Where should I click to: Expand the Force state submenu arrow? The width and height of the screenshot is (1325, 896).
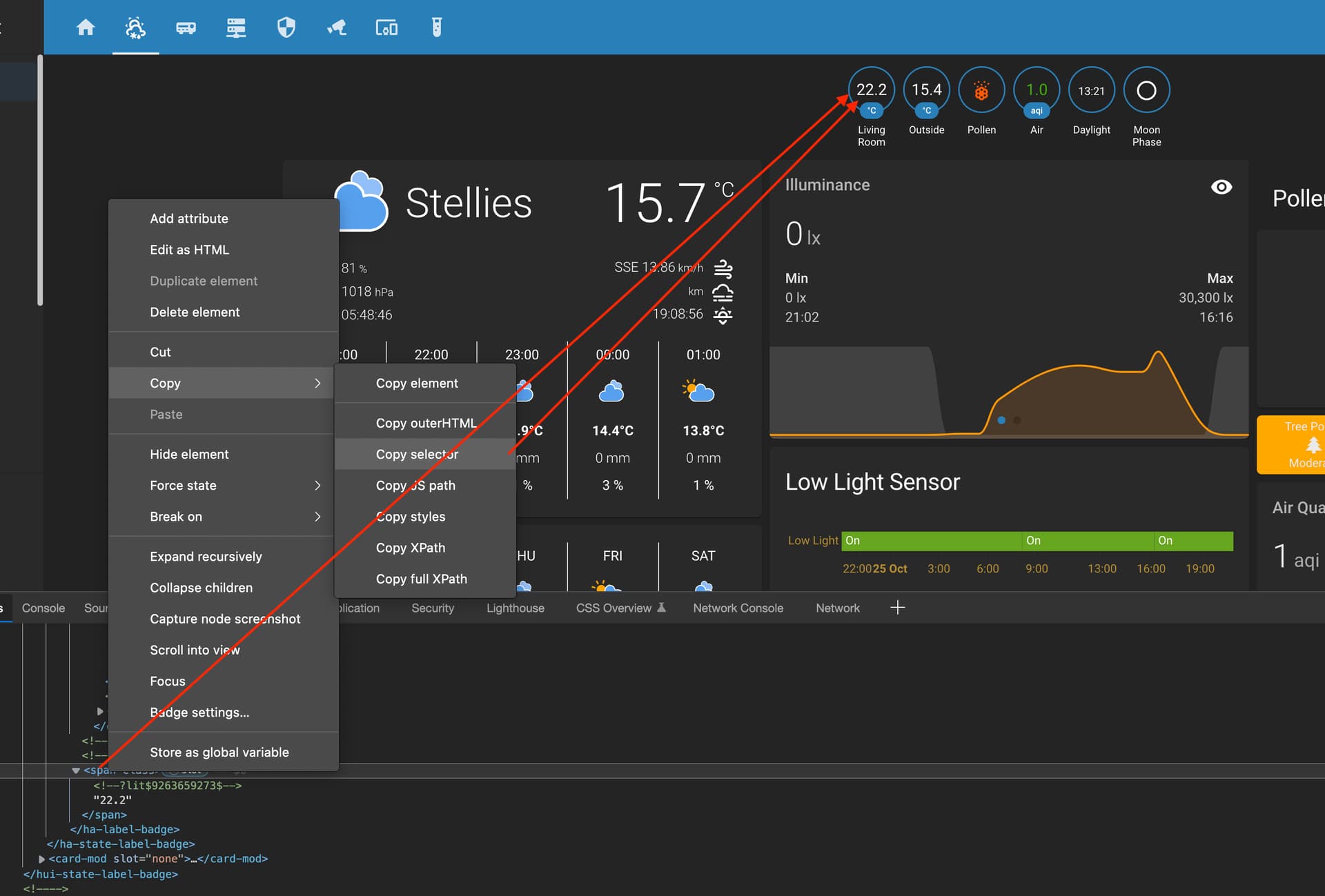pyautogui.click(x=317, y=486)
